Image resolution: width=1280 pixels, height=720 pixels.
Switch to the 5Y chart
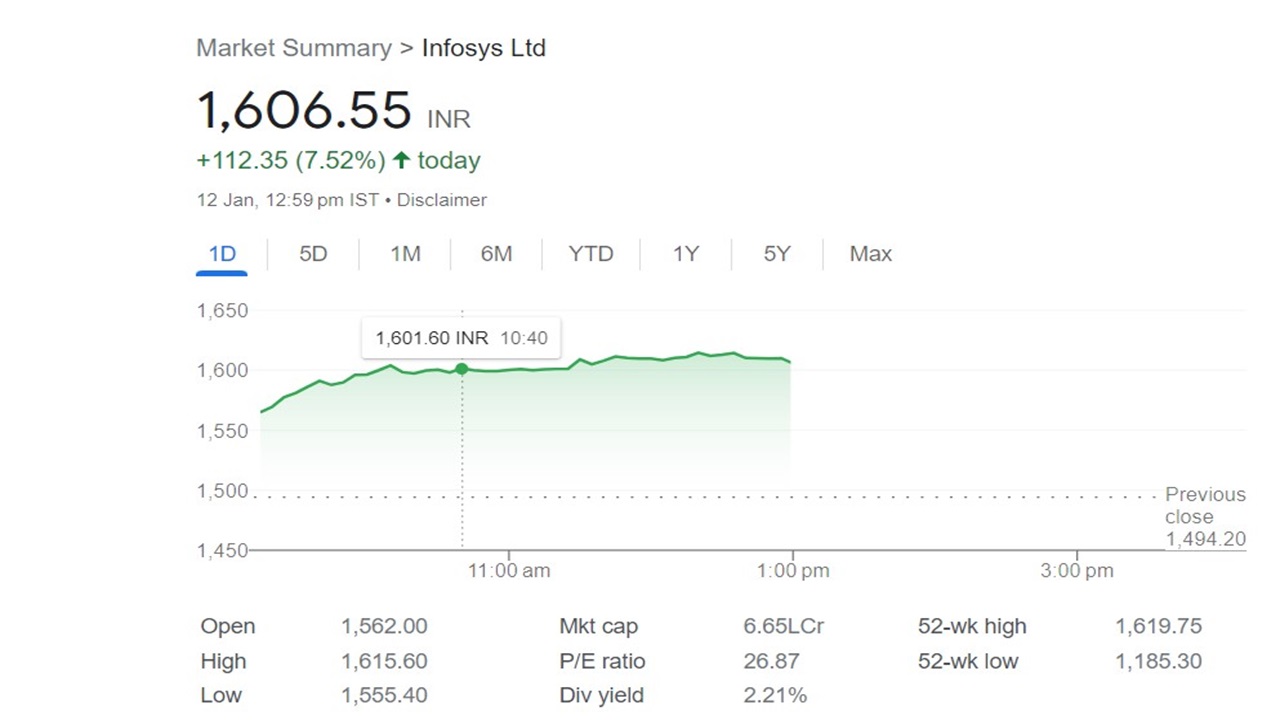tap(777, 254)
